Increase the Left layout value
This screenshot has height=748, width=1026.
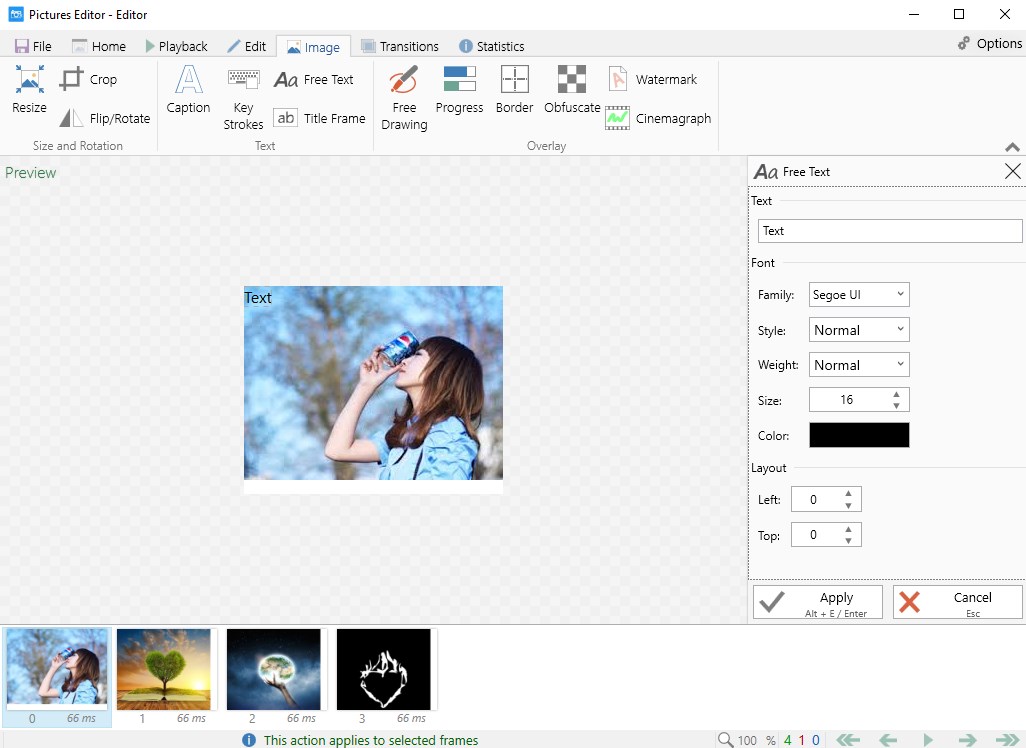tap(848, 494)
